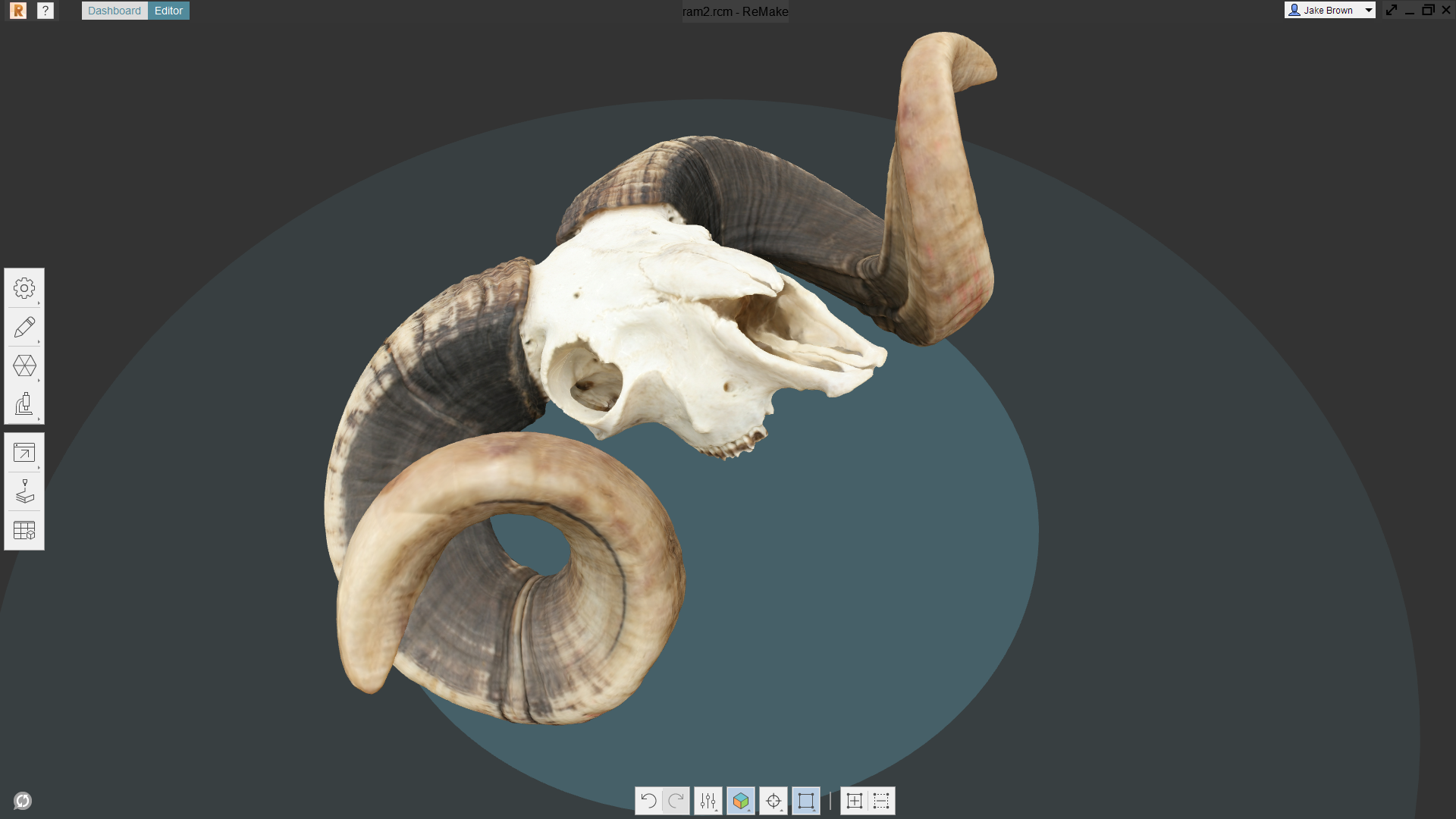The height and width of the screenshot is (819, 1456).
Task: Switch to the Dashboard tab
Action: (x=115, y=11)
